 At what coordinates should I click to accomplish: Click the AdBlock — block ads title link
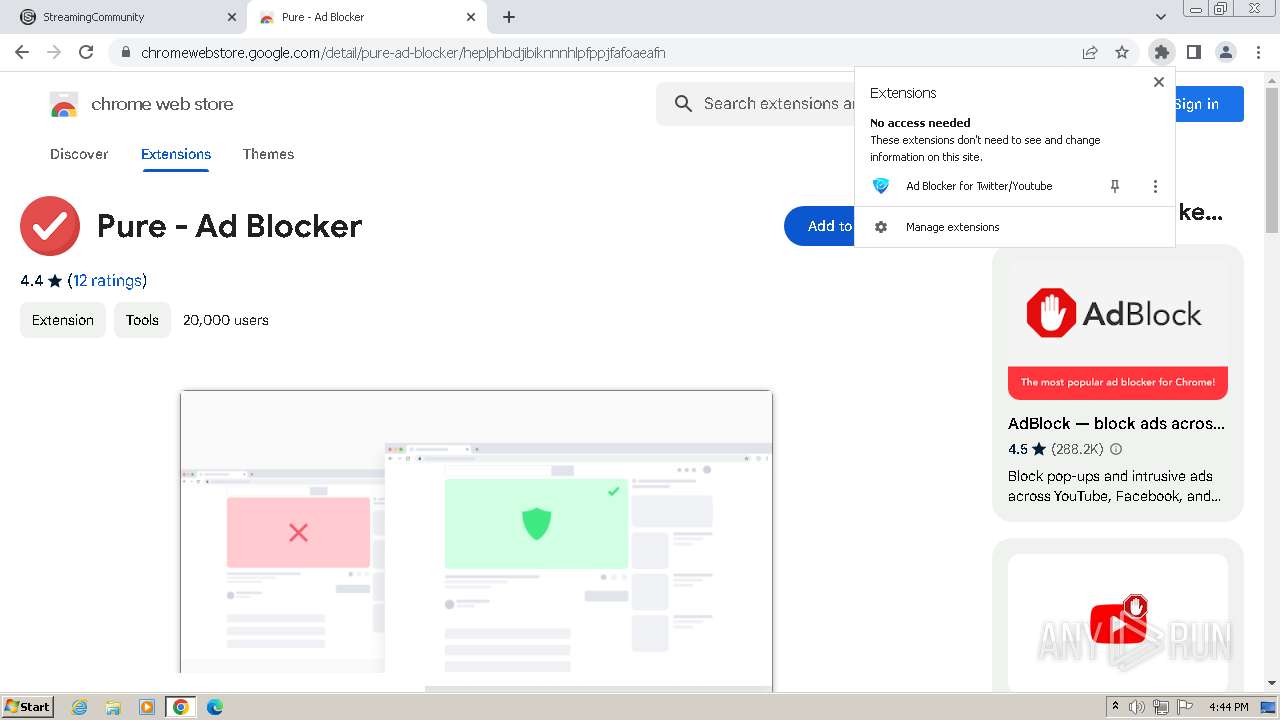(1116, 423)
